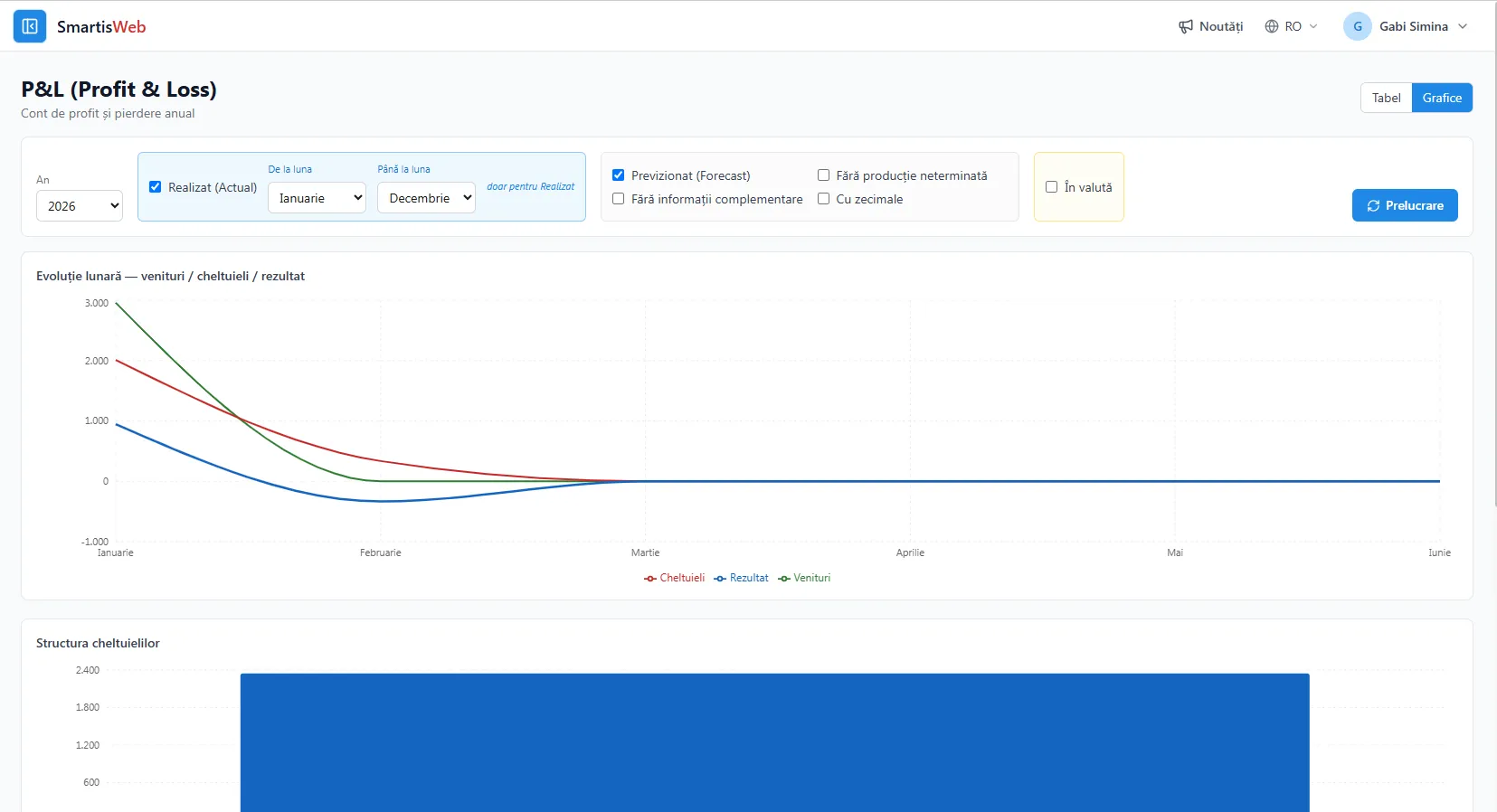Viewport: 1497px width, 812px height.
Task: Click 'Structura cheltuielilor' chart title
Action: (98, 643)
